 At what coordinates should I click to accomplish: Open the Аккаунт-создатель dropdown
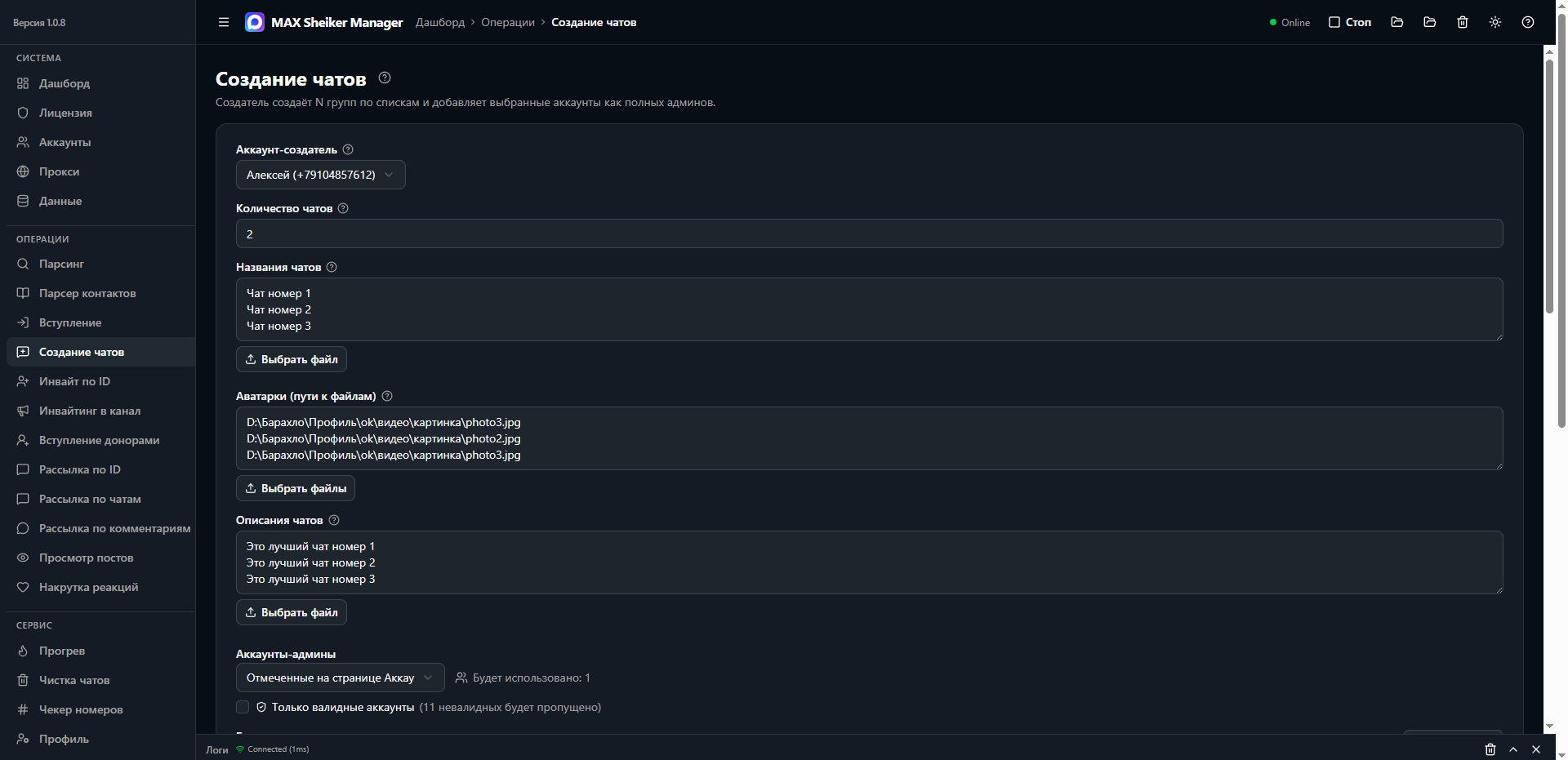[321, 175]
